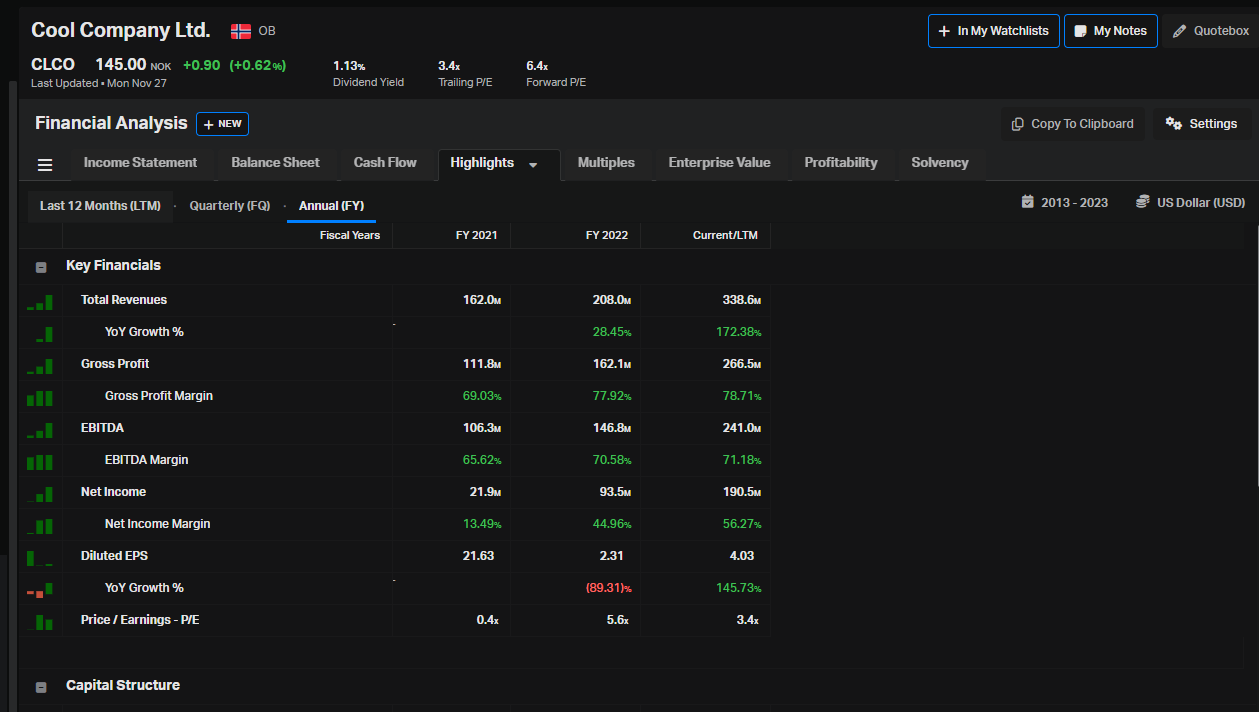
Task: Click the Gross Profit Margin chart icon
Action: point(40,397)
